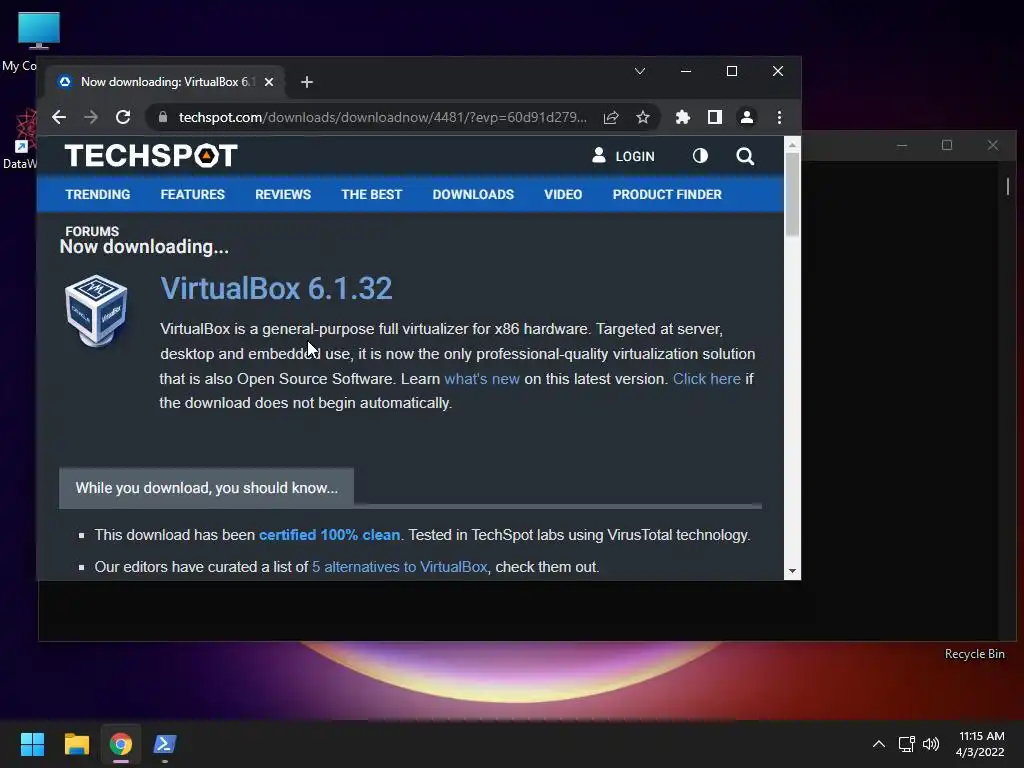Click the page scrollbar up arrow
The height and width of the screenshot is (768, 1024).
[792, 145]
